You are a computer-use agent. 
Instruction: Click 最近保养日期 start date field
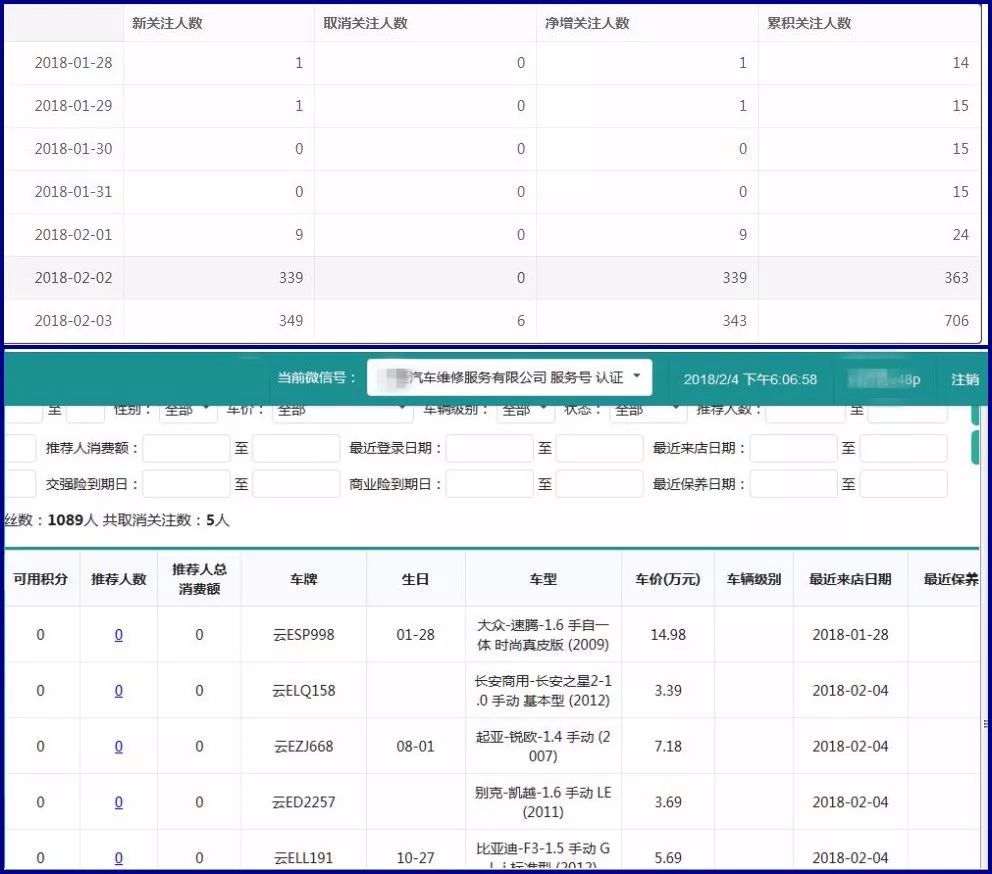click(x=793, y=484)
